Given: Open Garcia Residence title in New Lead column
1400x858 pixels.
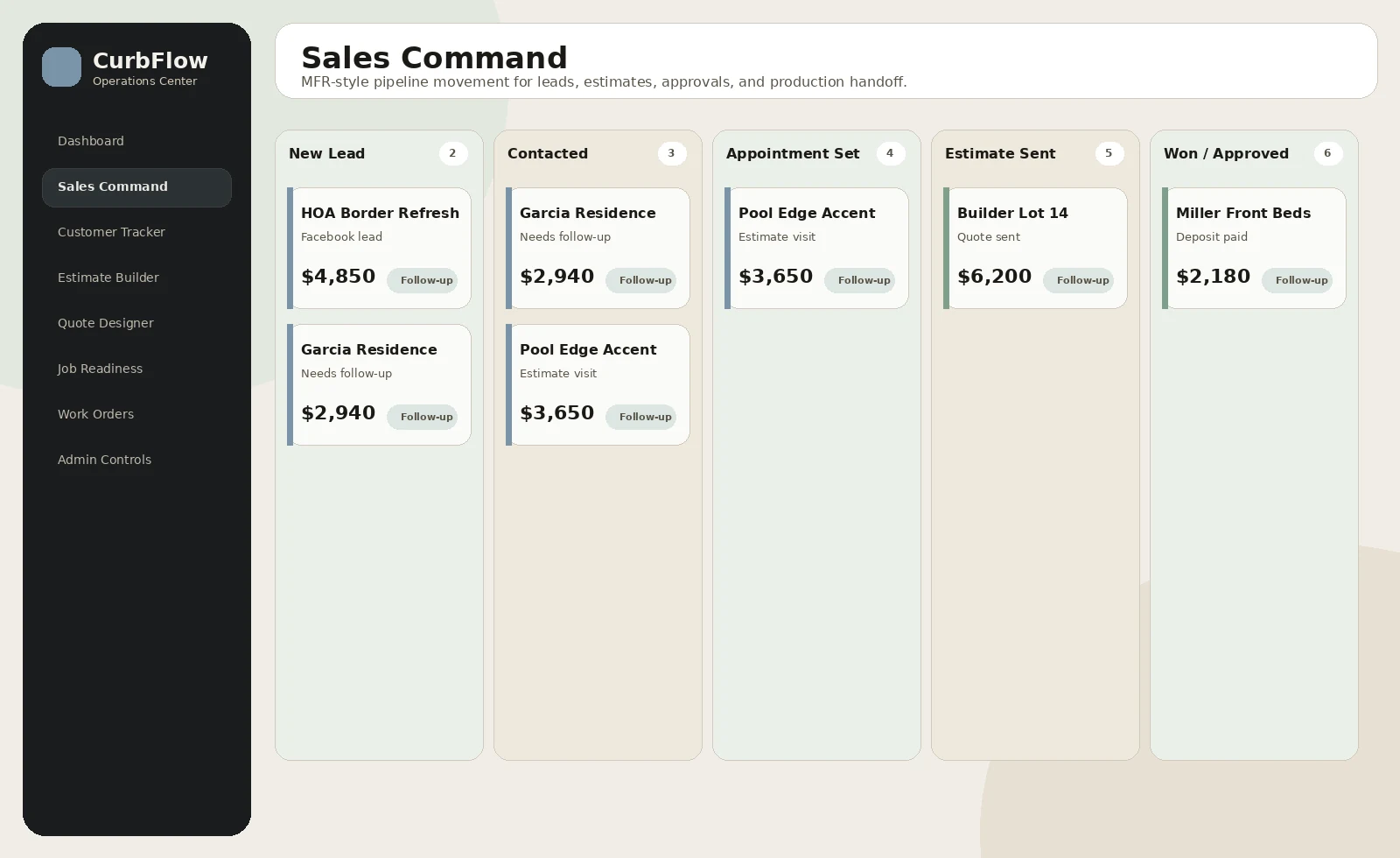Looking at the screenshot, I should click(x=369, y=349).
